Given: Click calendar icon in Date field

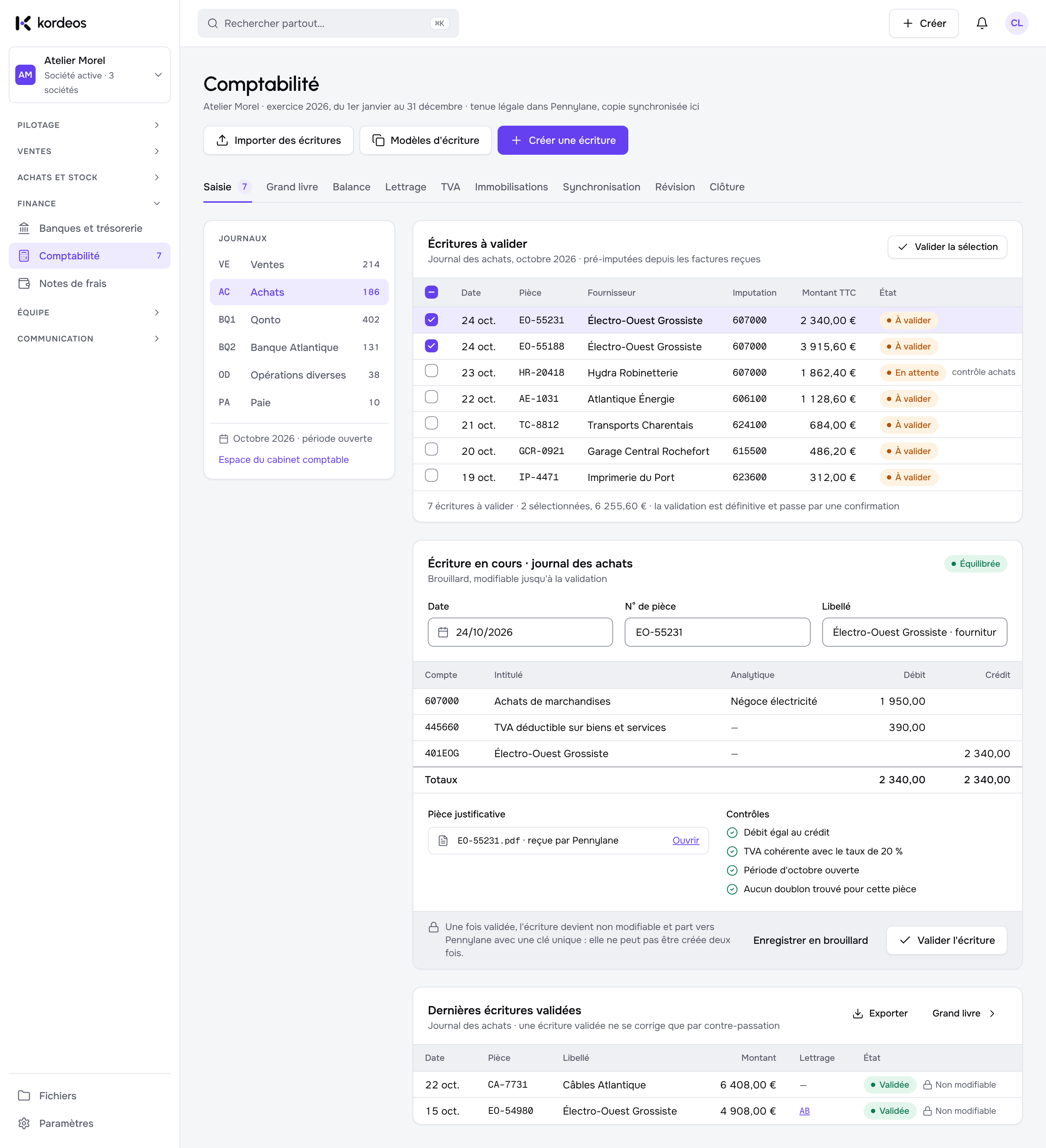Looking at the screenshot, I should (443, 632).
